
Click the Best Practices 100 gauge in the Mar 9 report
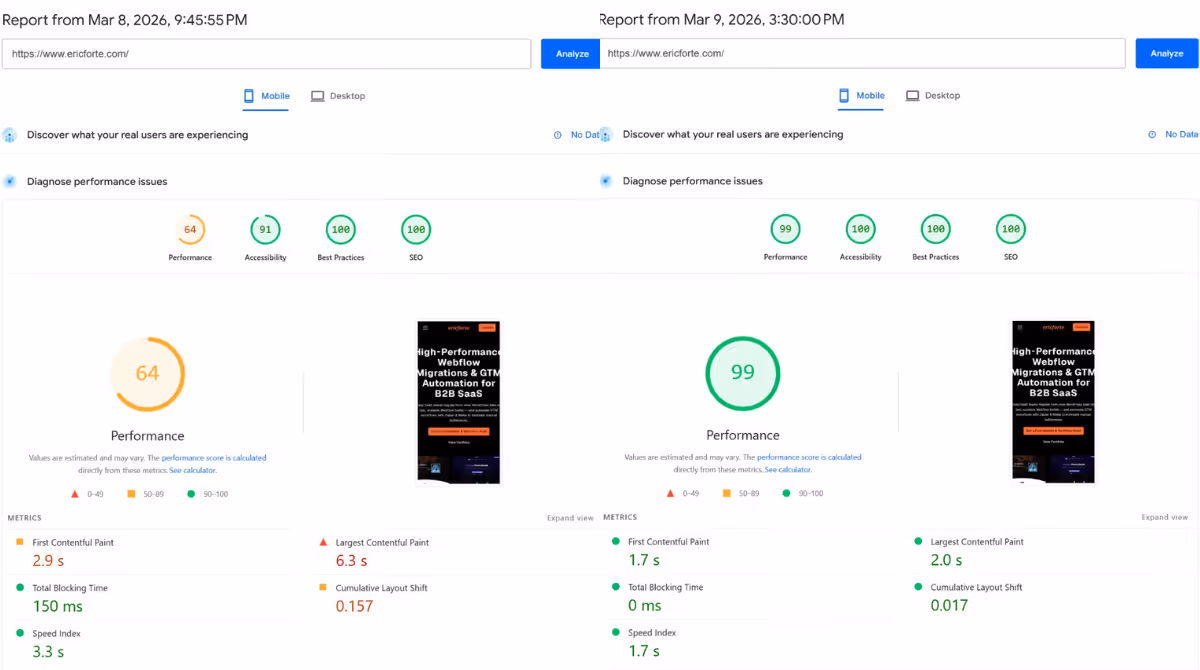[936, 230]
